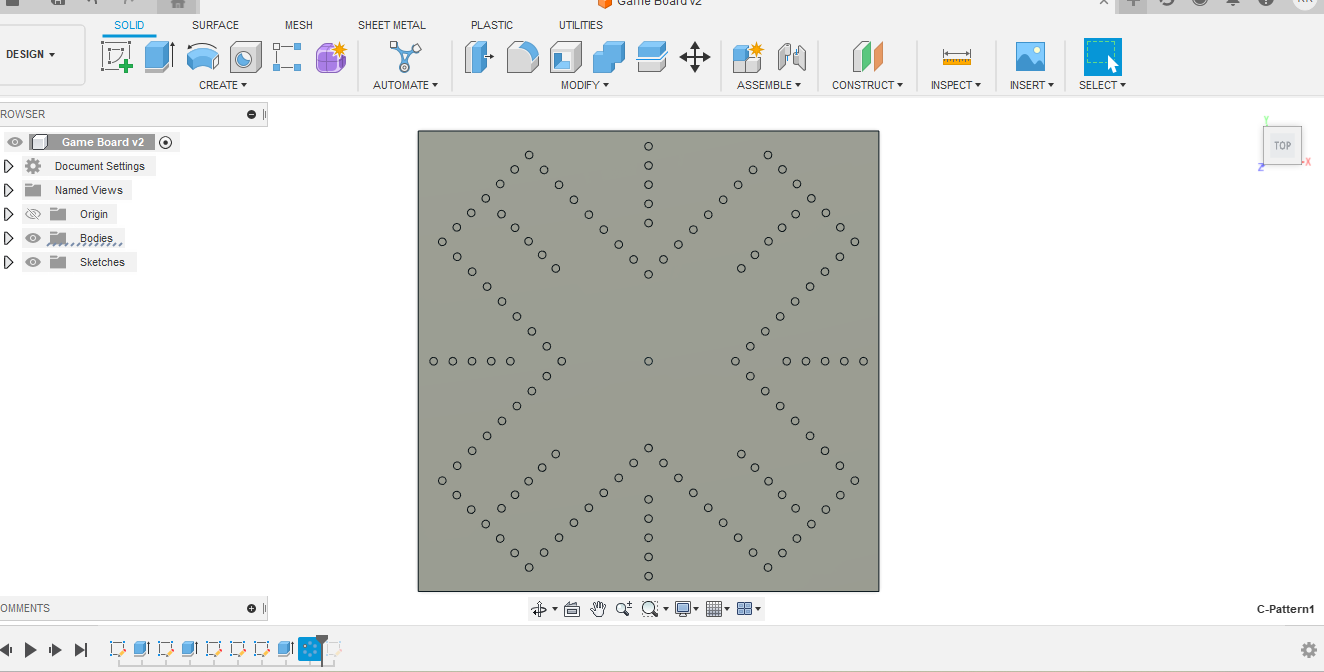Select the Rectangular Pattern tool

point(287,57)
